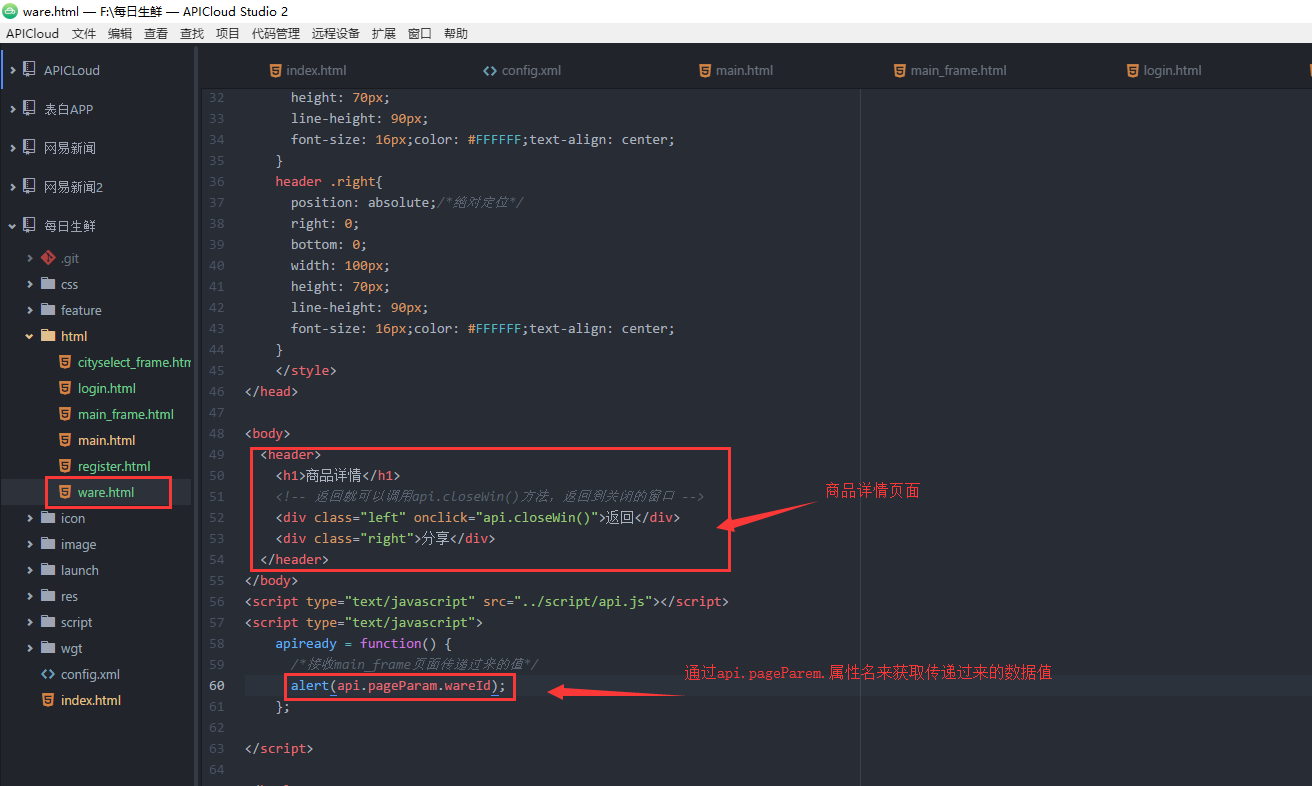Screen dimensions: 1312x786
Task: Expand the feature folder
Action: click(31, 310)
